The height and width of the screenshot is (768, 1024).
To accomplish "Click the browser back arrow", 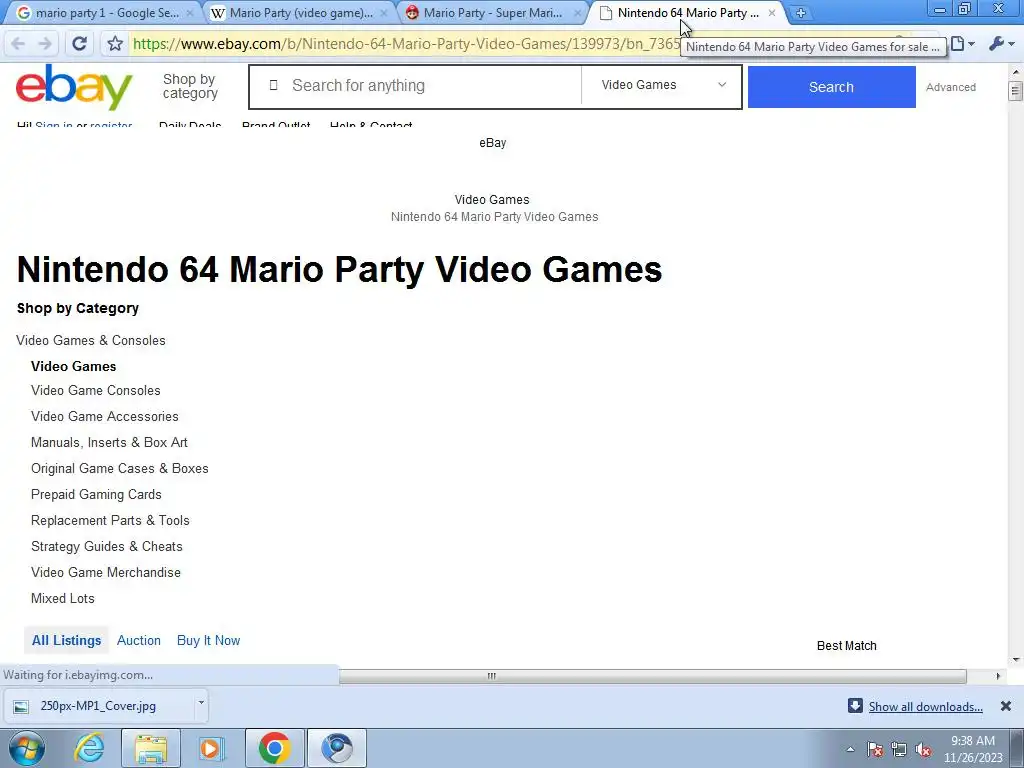I will [18, 44].
